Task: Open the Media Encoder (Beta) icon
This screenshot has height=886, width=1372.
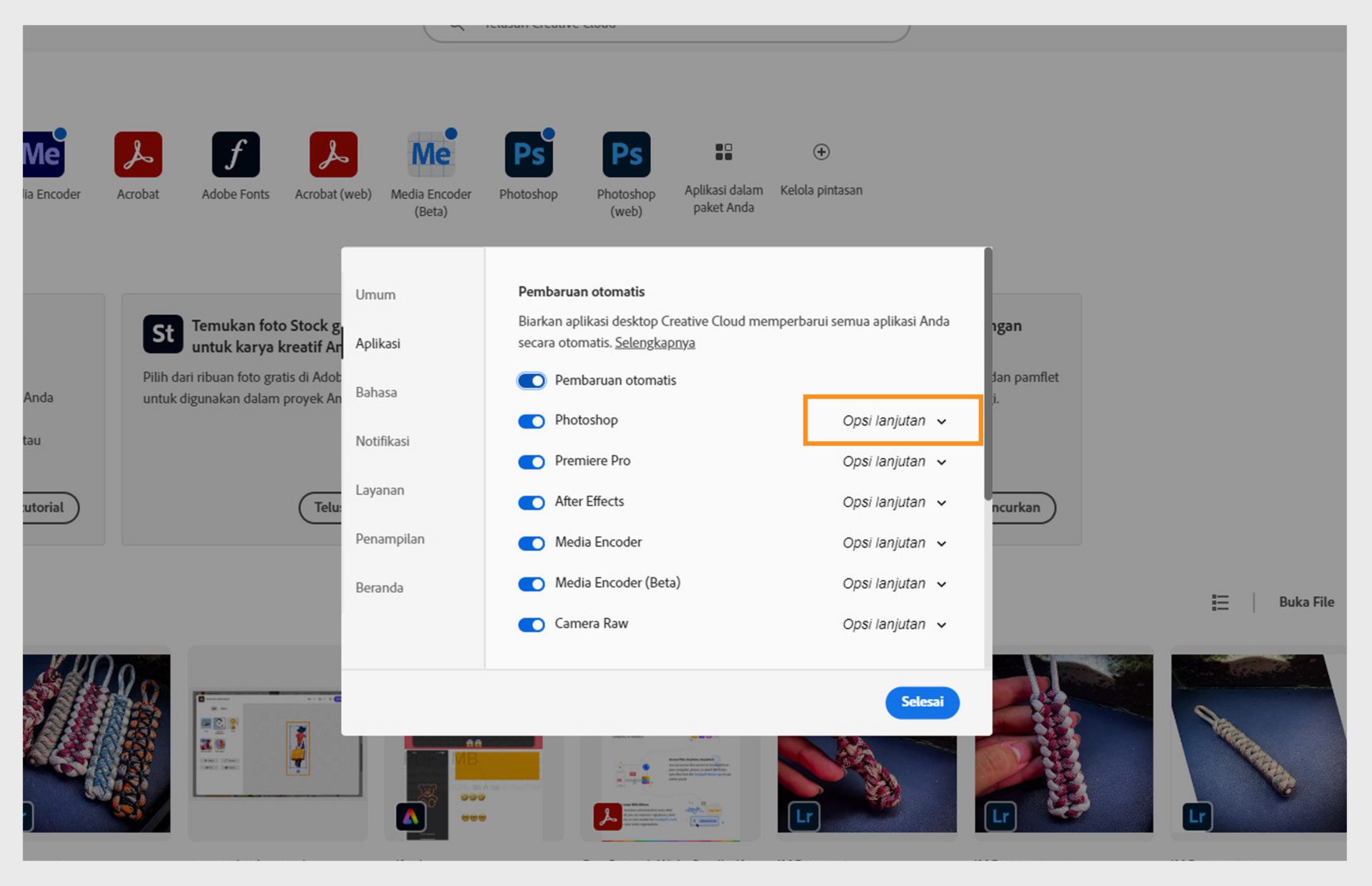Action: click(x=431, y=154)
